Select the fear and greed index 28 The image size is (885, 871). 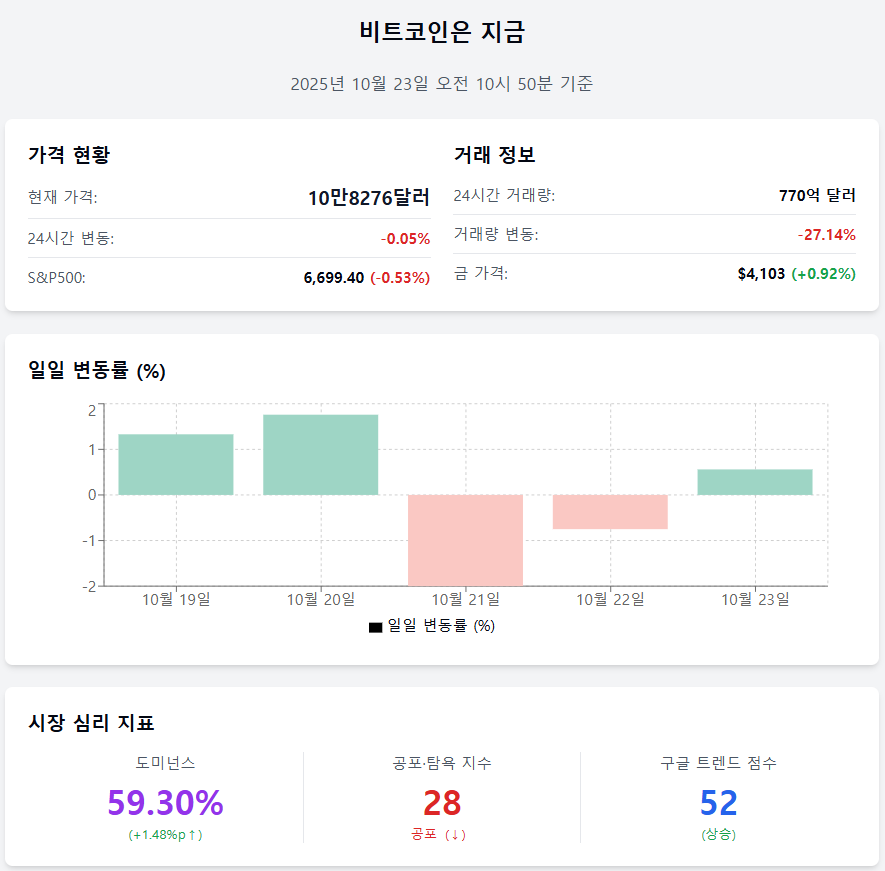[442, 803]
